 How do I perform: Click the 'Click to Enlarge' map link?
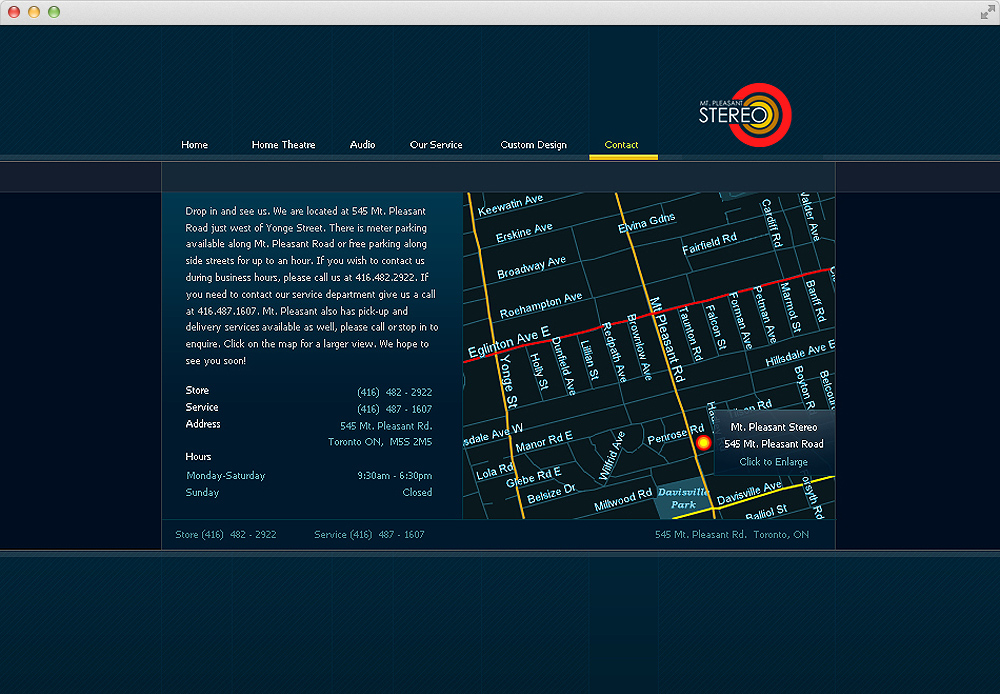click(774, 462)
